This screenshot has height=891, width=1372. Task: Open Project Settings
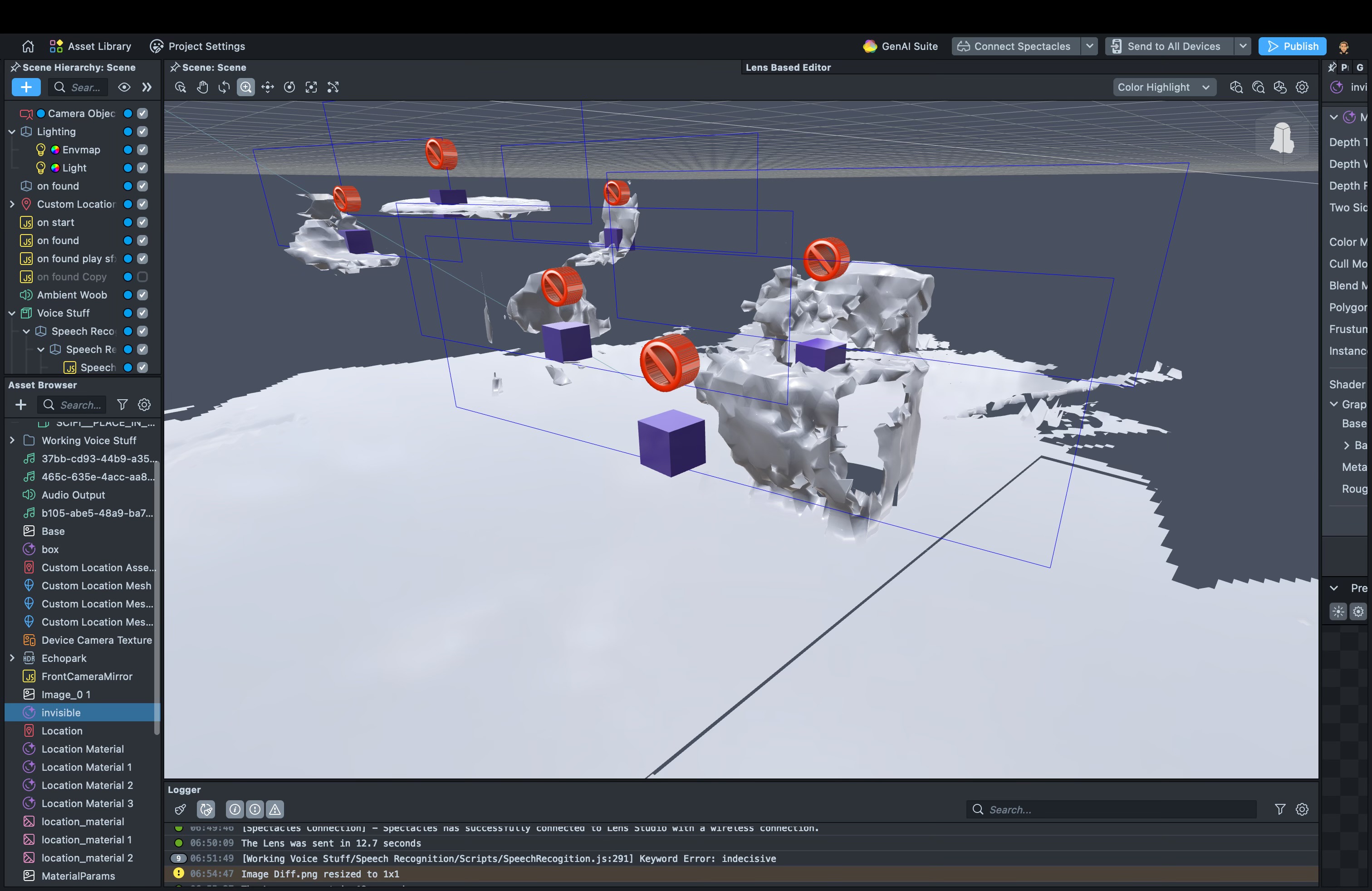coord(198,46)
